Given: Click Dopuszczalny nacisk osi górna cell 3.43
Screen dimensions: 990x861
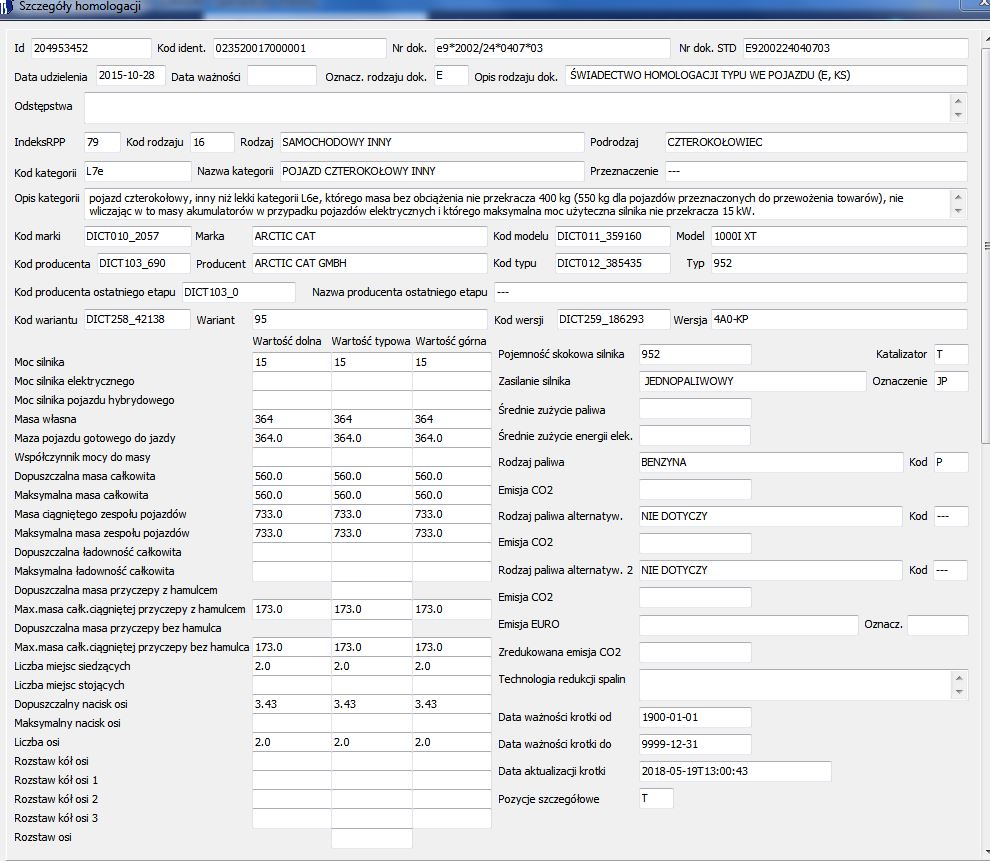Looking at the screenshot, I should 451,704.
